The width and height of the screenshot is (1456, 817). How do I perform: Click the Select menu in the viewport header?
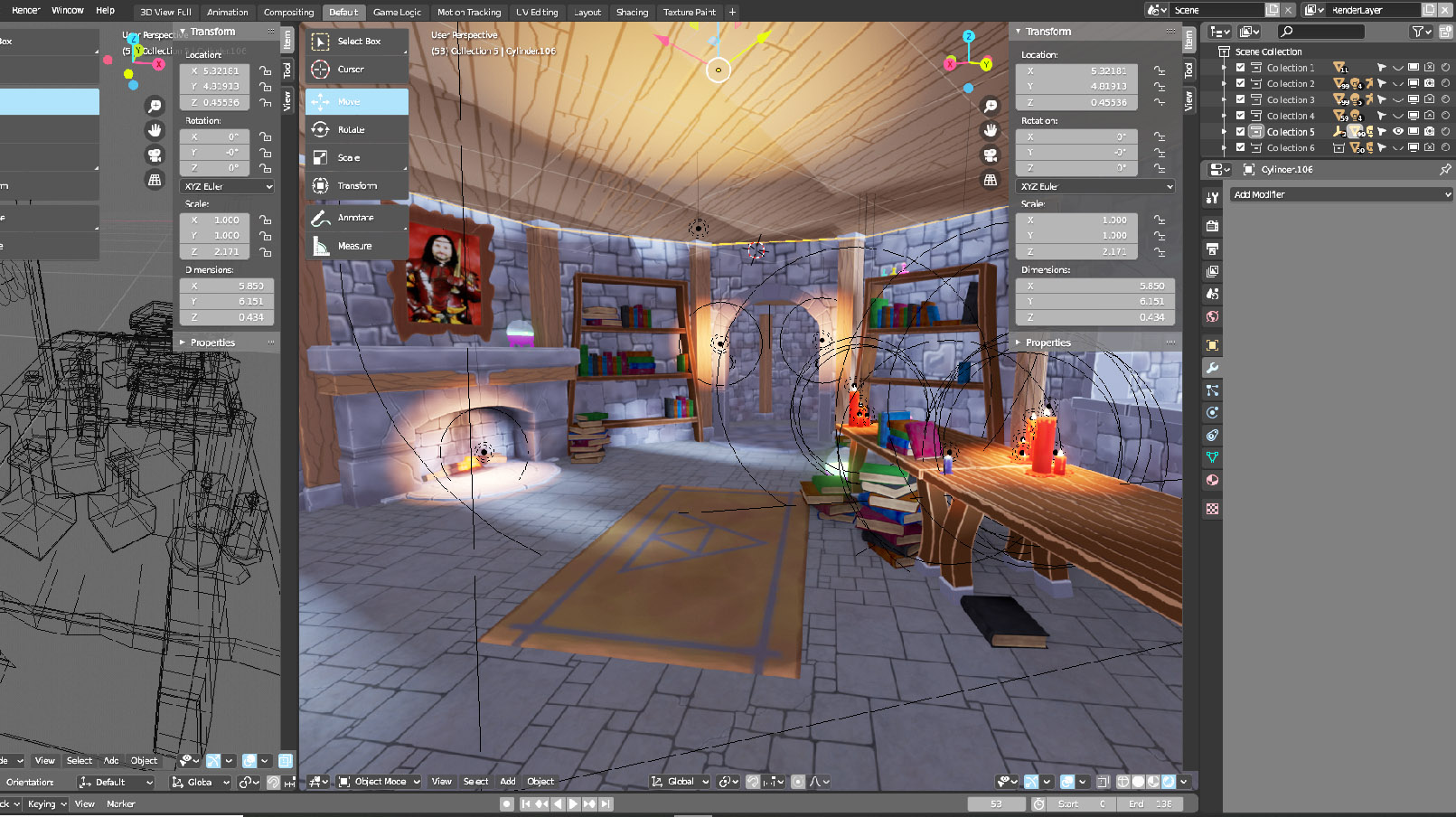[475, 782]
